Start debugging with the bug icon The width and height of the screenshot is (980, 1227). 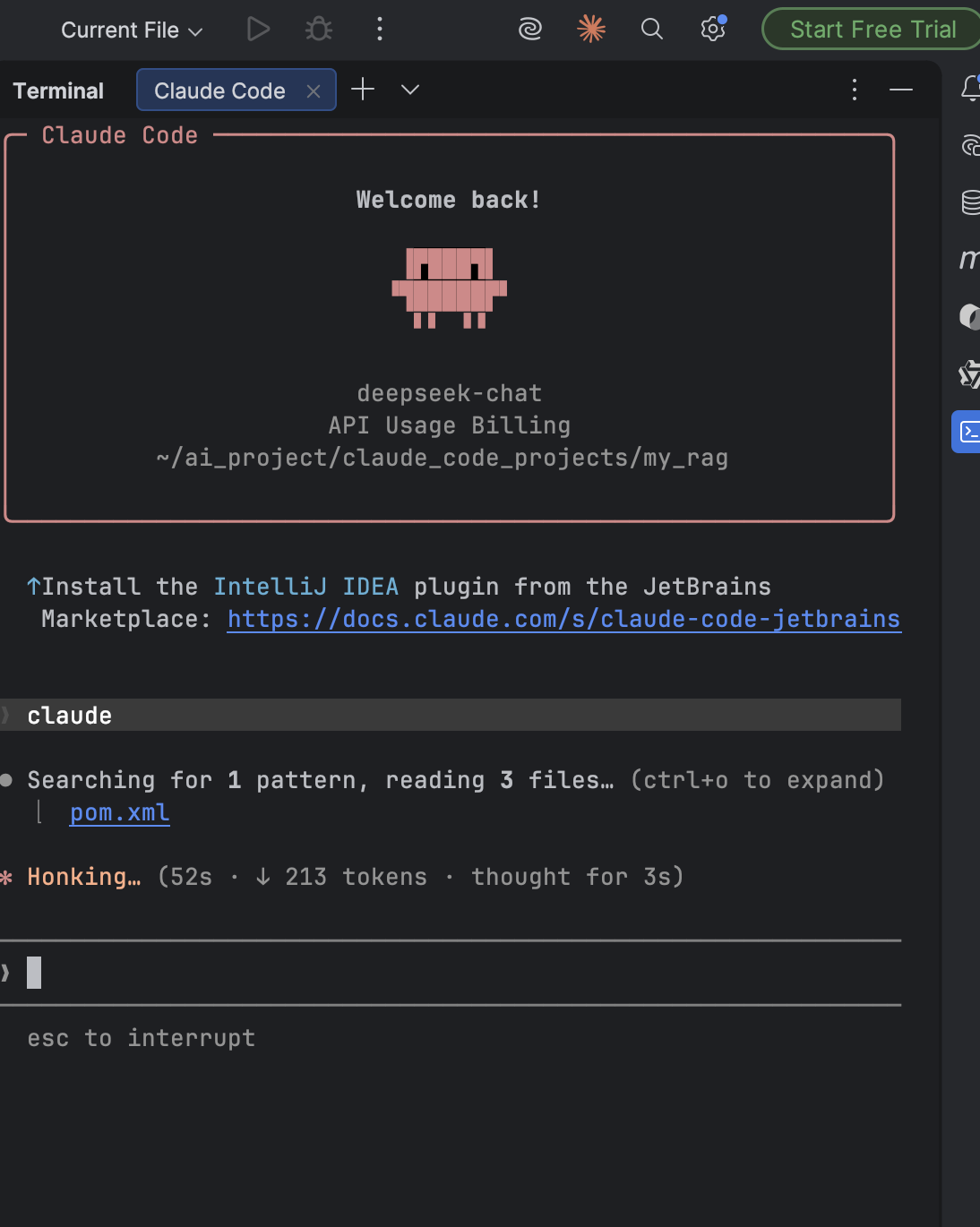tap(318, 30)
